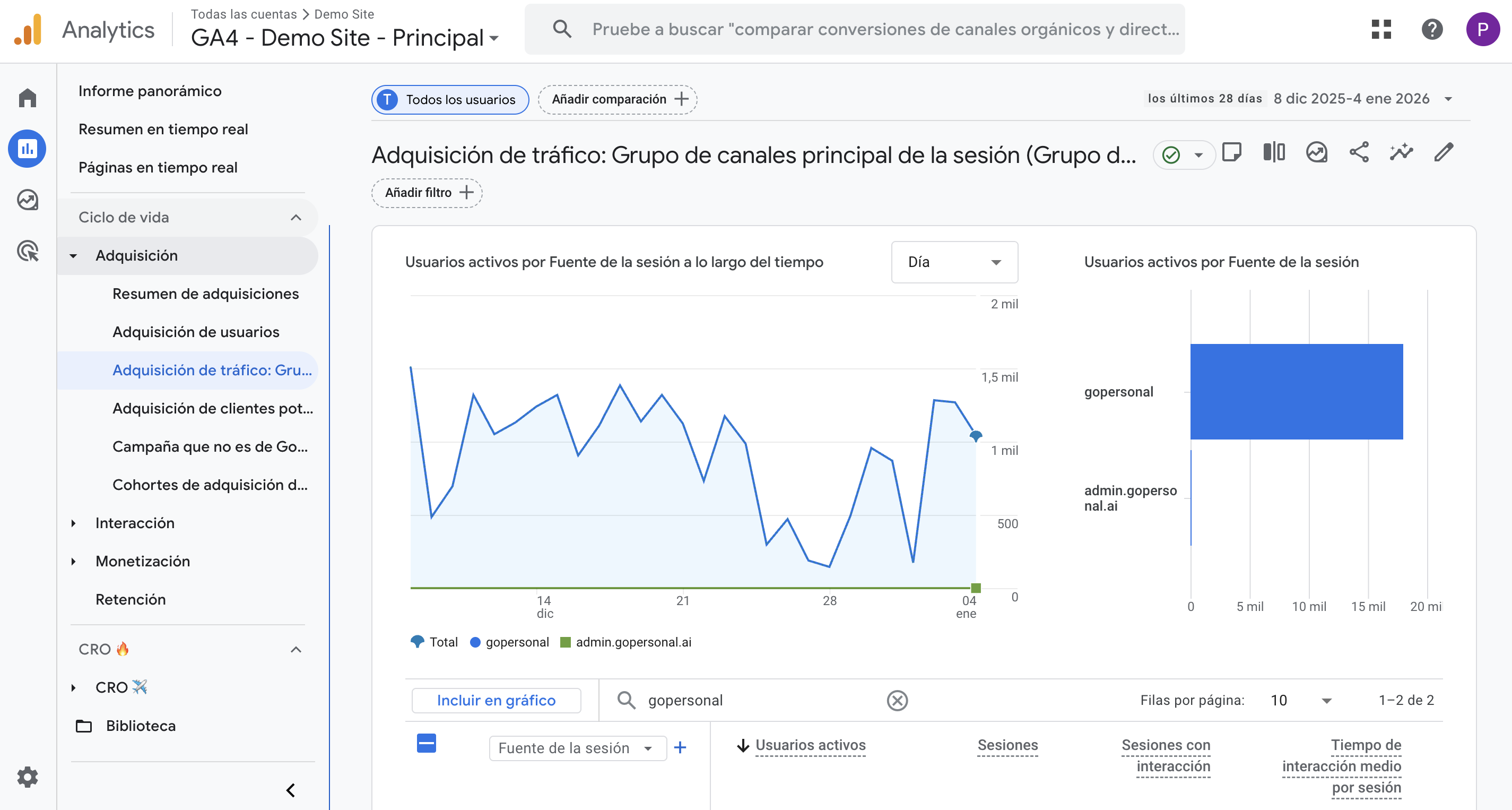Open the Admin gear settings
This screenshot has width=1512, height=810.
coord(28,777)
